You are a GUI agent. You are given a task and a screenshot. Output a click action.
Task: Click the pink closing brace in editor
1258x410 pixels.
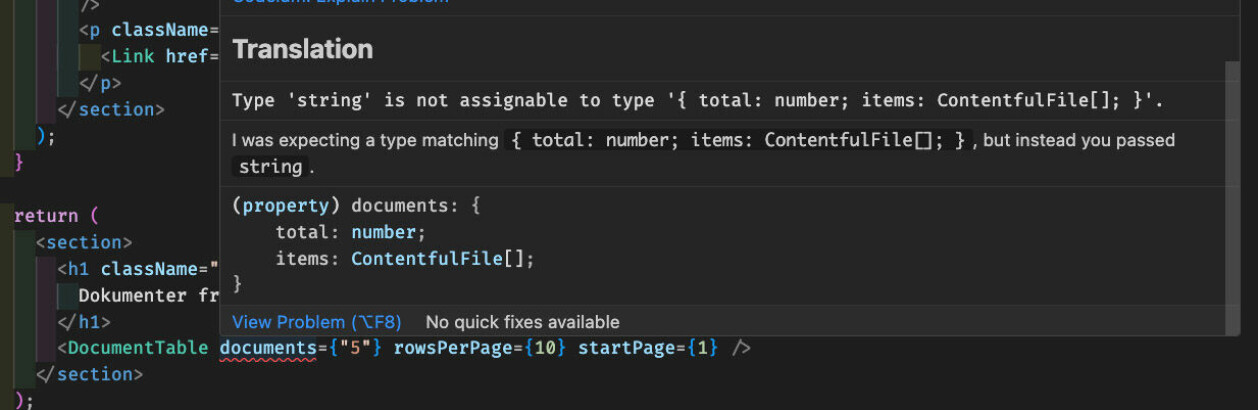[x=19, y=162]
